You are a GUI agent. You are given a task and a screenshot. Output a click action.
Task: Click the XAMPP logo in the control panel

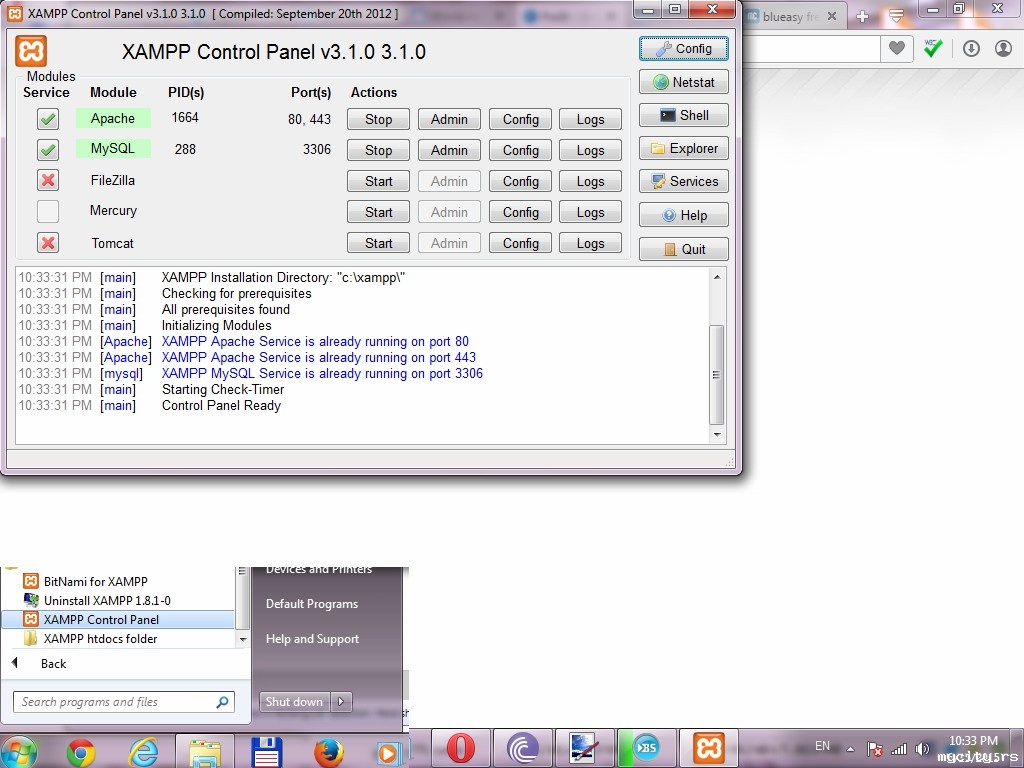coord(31,52)
